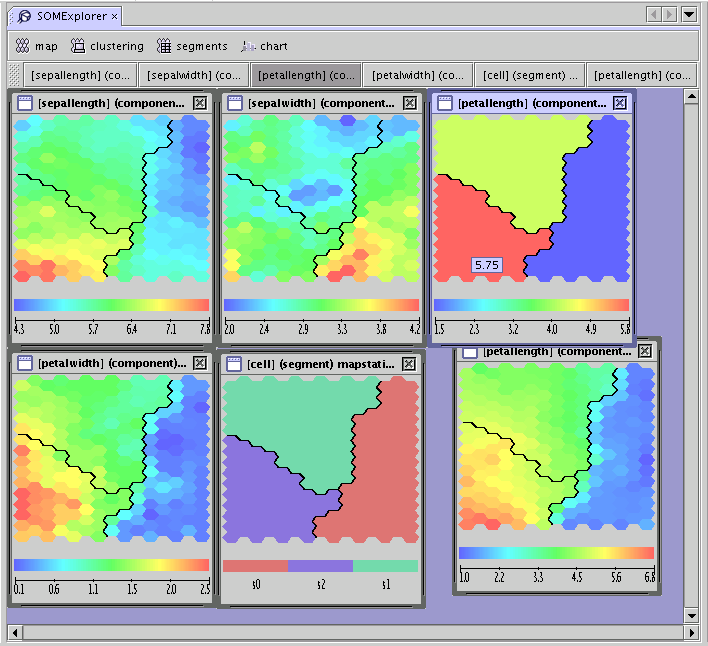This screenshot has width=708, height=646.
Task: Close the cell segment mapstatistic window
Action: point(409,364)
